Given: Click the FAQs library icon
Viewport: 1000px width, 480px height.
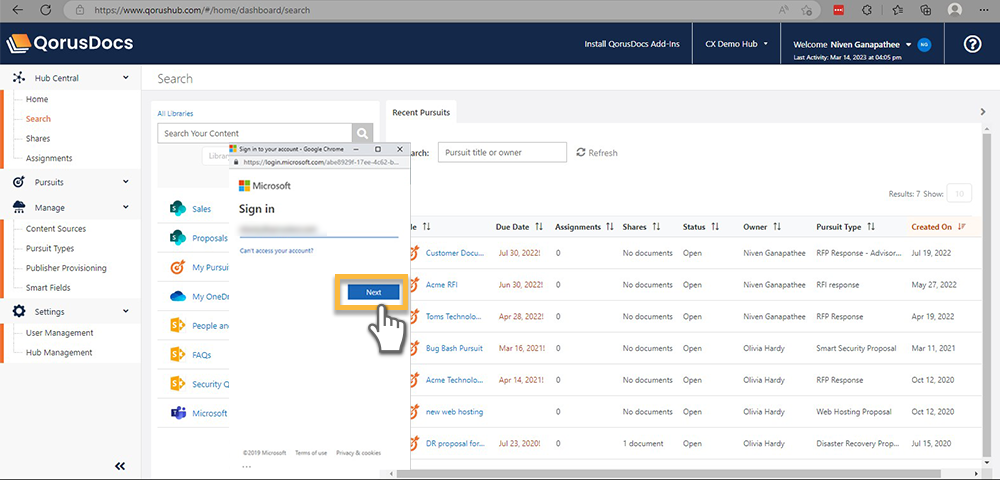Looking at the screenshot, I should click(178, 354).
